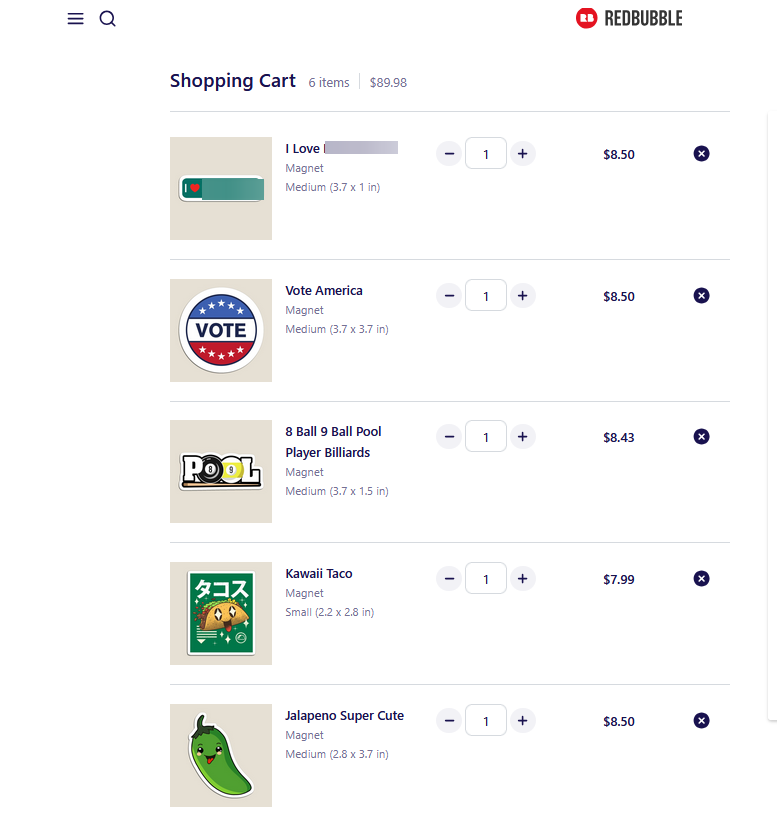Edit Kawaii Taco quantity field
777x820 pixels.
[x=486, y=579]
